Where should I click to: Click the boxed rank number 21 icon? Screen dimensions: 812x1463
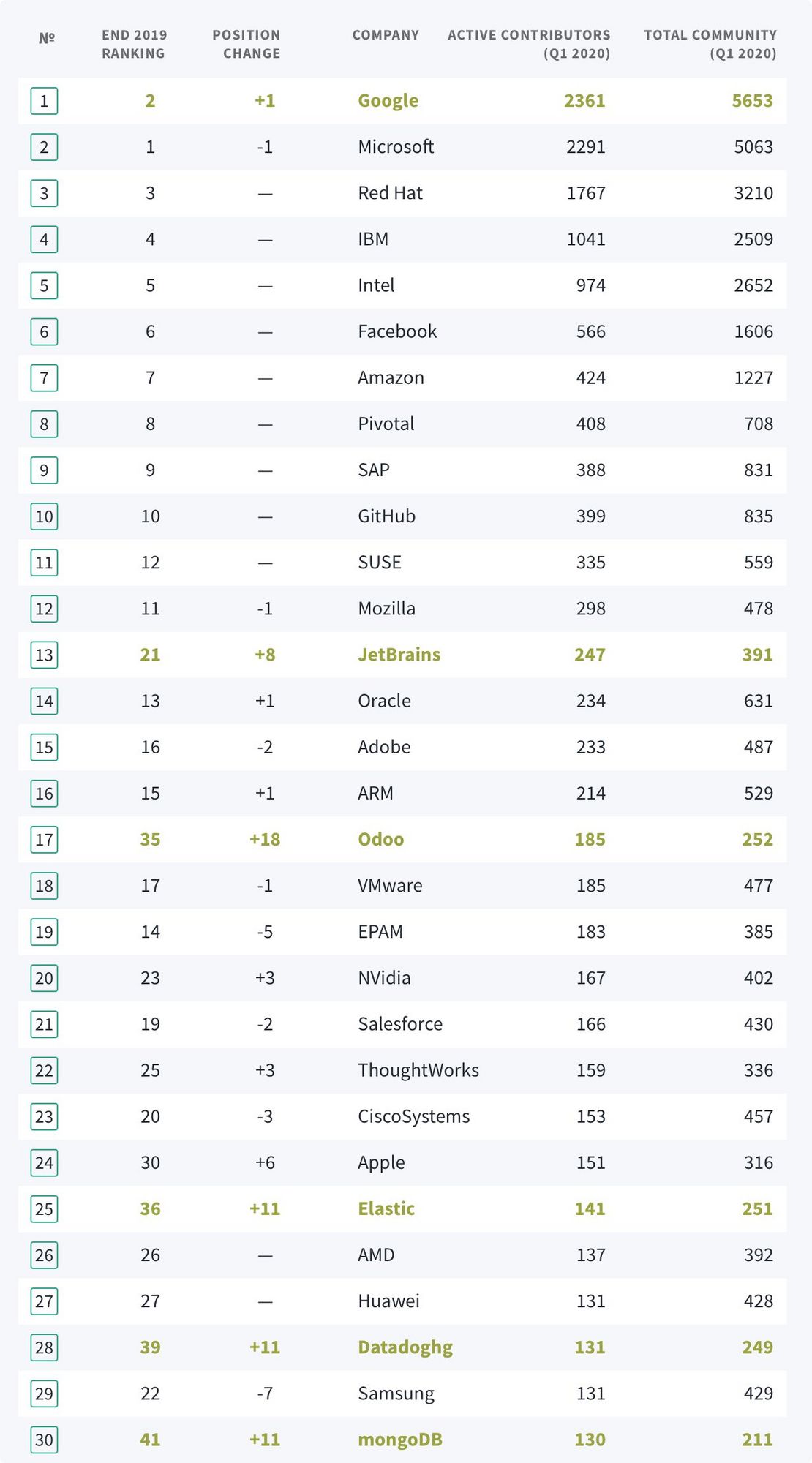coord(44,1024)
